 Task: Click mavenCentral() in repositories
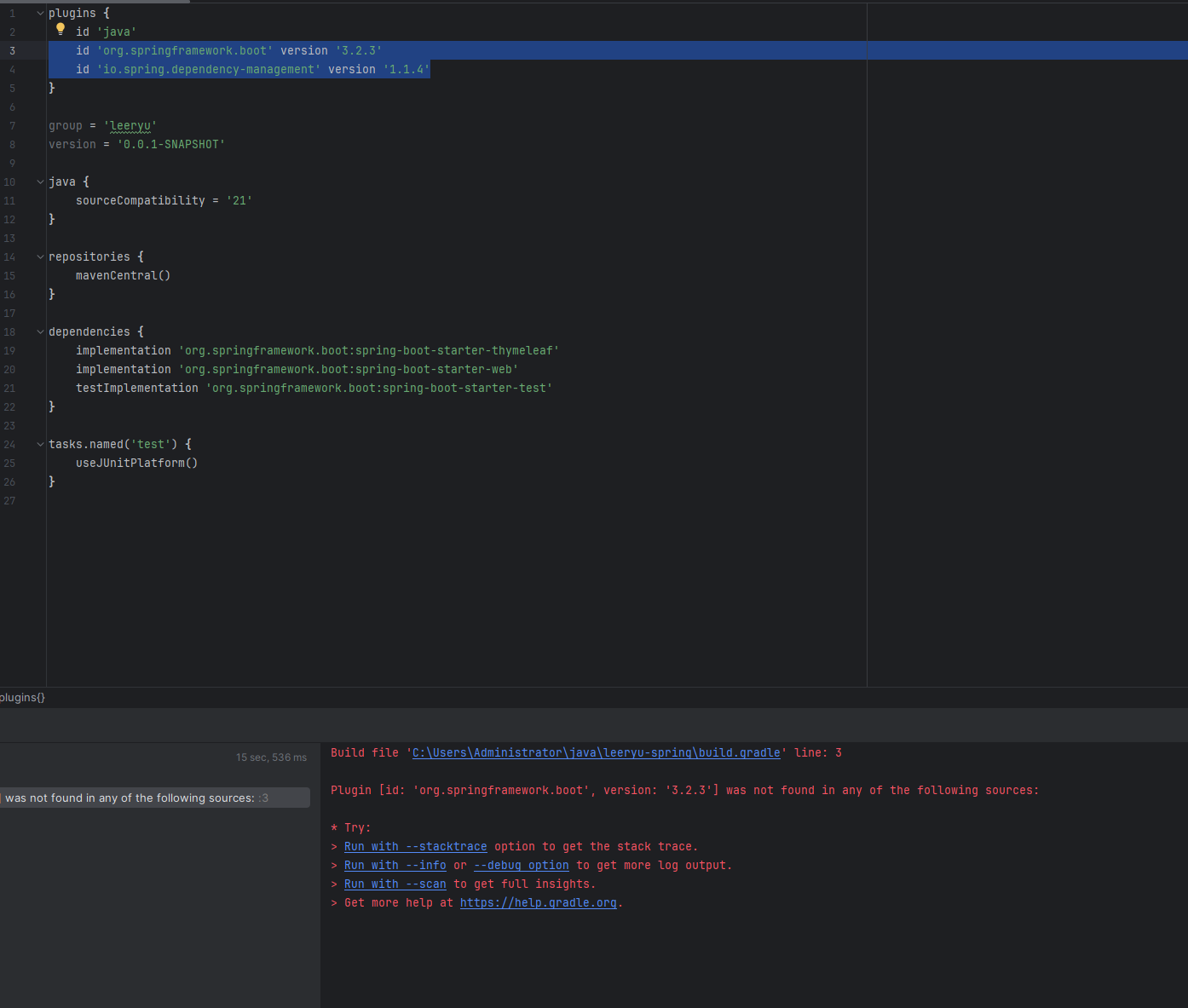point(124,276)
